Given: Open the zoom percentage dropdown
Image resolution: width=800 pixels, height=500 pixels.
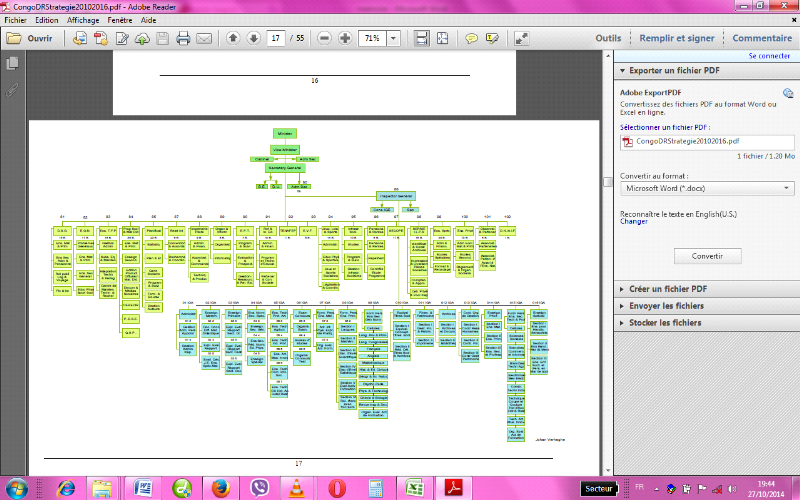Looking at the screenshot, I should pyautogui.click(x=393, y=39).
